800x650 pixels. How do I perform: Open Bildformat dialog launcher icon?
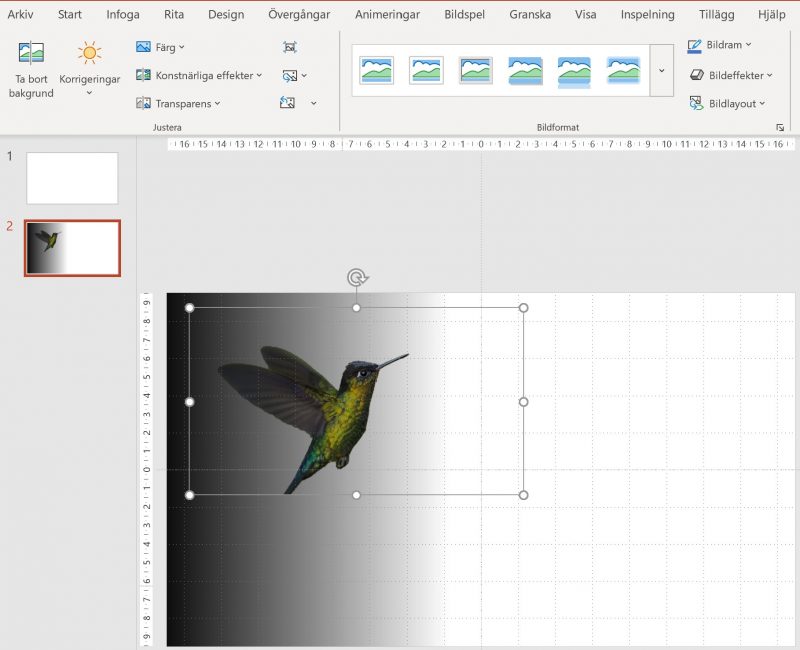click(x=780, y=128)
